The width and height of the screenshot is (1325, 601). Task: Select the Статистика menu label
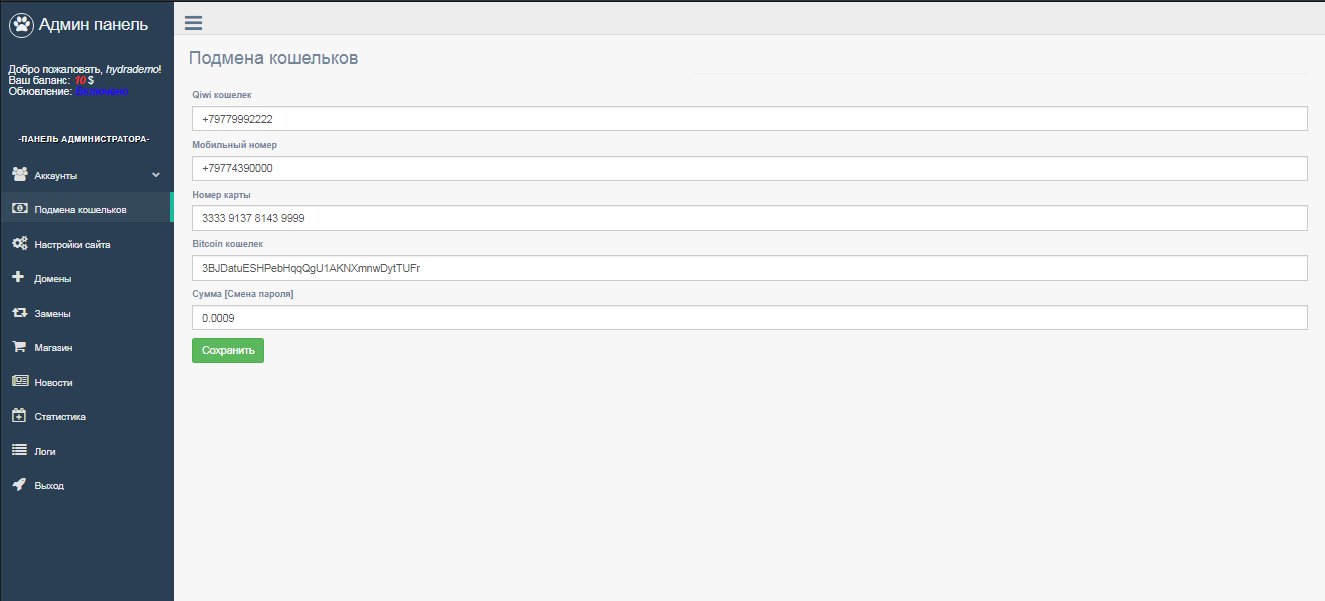tap(60, 417)
